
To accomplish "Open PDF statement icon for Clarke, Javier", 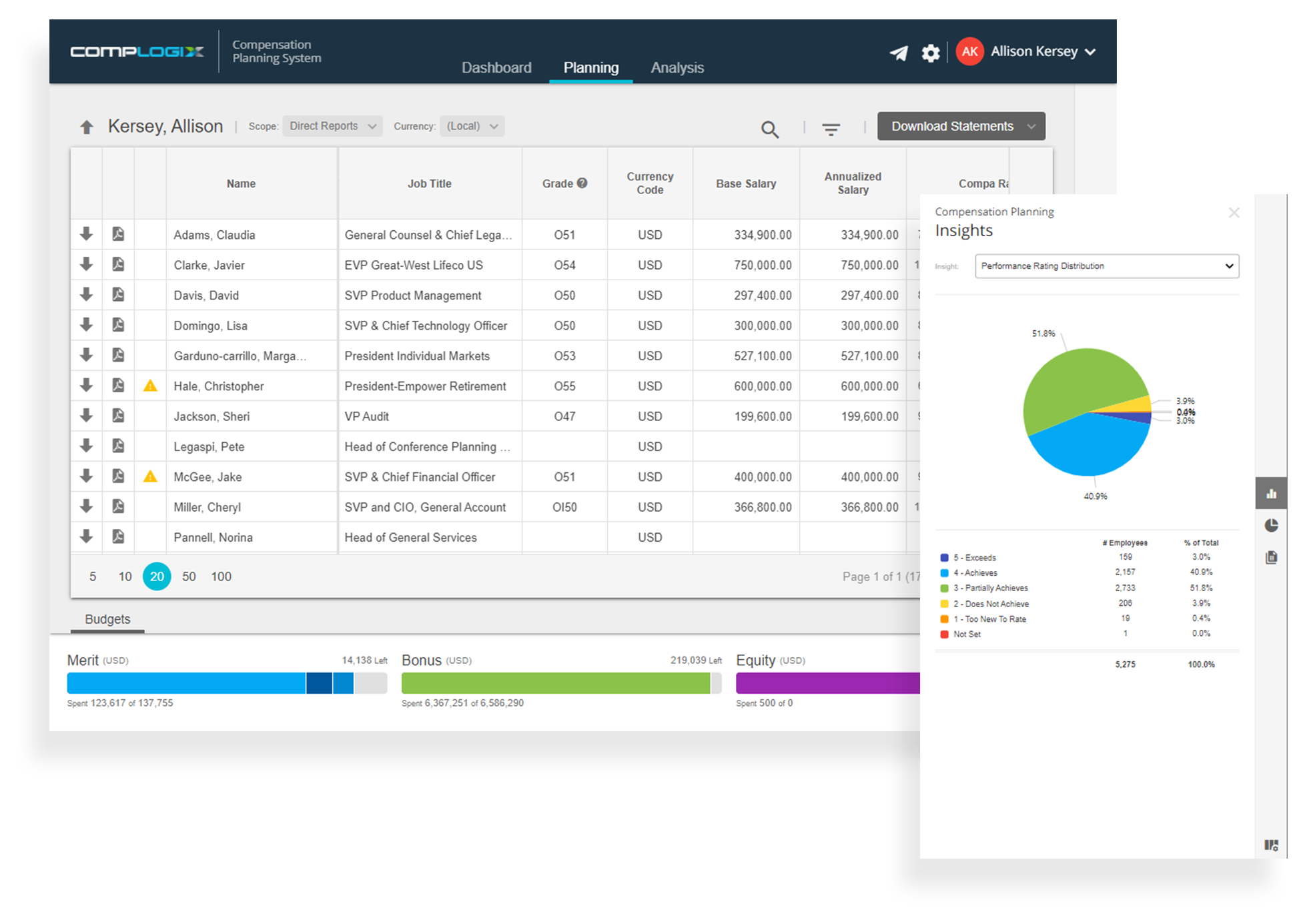I will 118,264.
